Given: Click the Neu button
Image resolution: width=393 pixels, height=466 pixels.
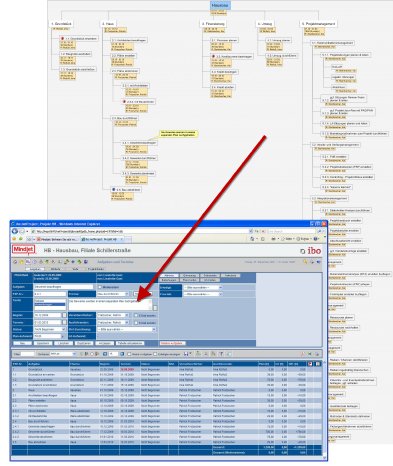Looking at the screenshot, I should point(23,343).
